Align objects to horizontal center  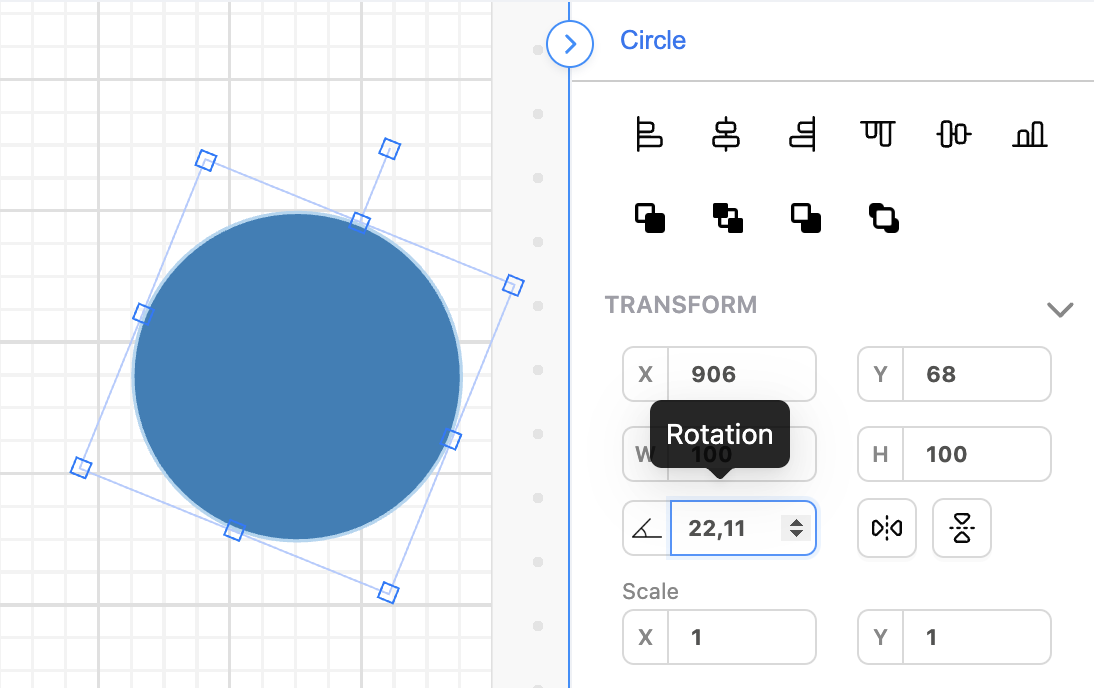(726, 133)
